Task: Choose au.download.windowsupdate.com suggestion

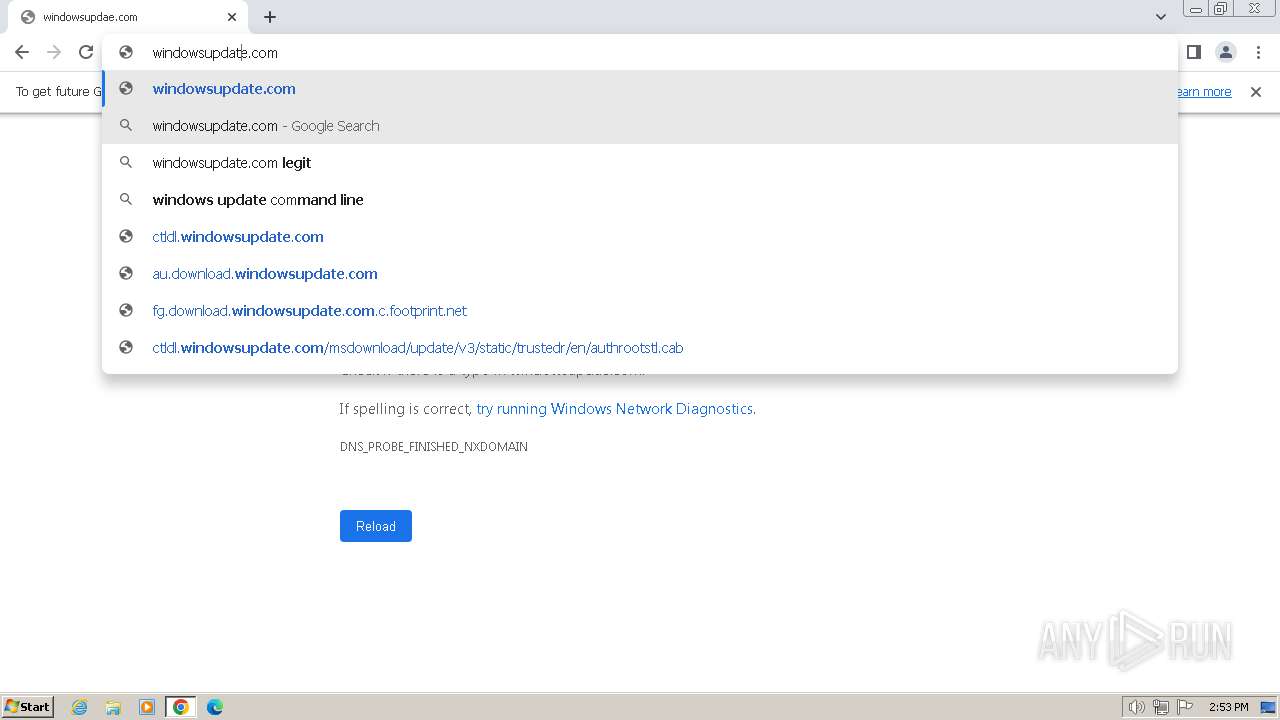Action: pyautogui.click(x=640, y=274)
